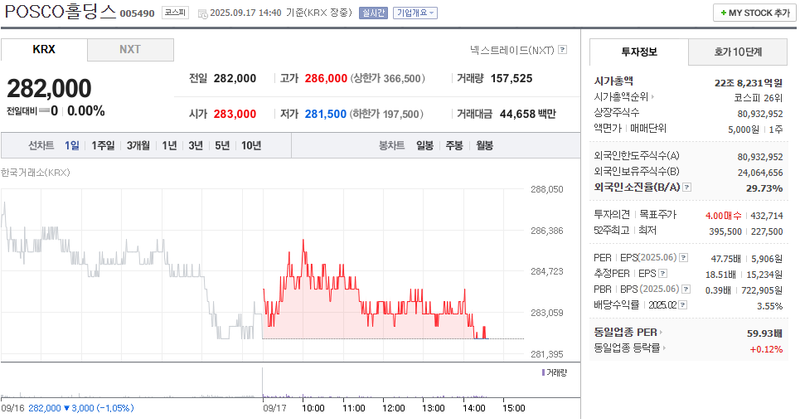Click the 시가 value 283,000
This screenshot has width=800, height=419.
pos(235,114)
